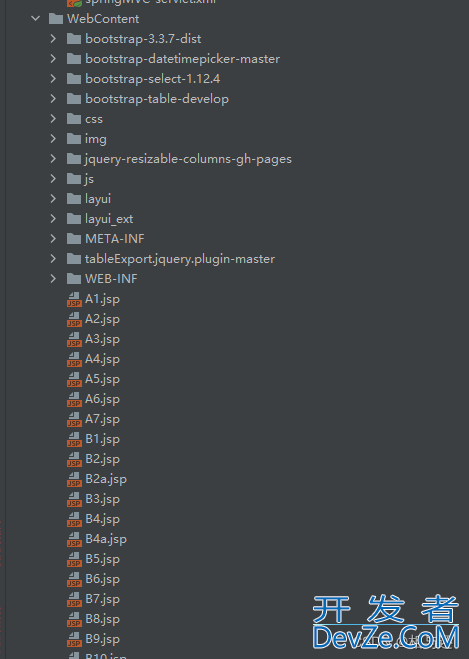Expand the META-INF folder
The height and width of the screenshot is (659, 469).
point(53,238)
